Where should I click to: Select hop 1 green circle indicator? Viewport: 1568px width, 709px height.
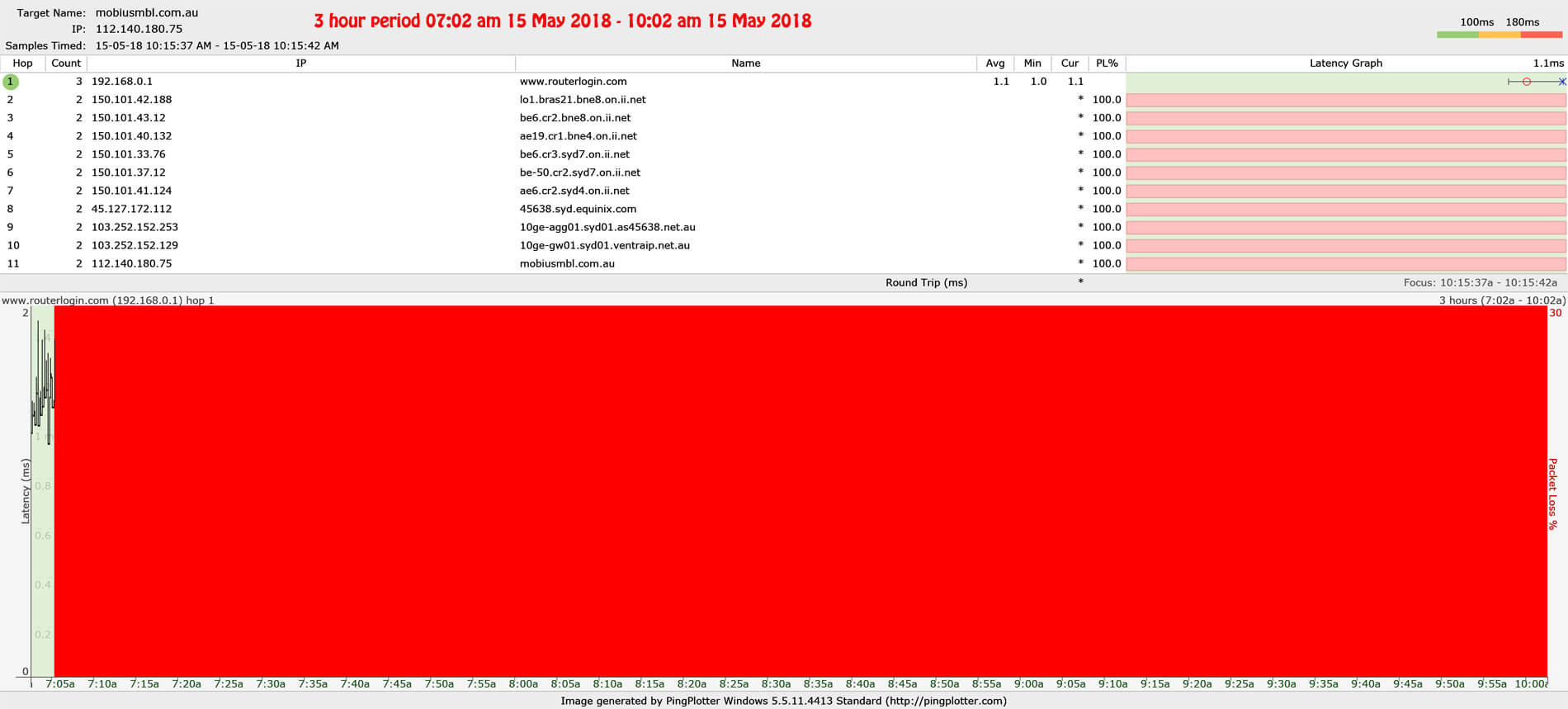[10, 82]
